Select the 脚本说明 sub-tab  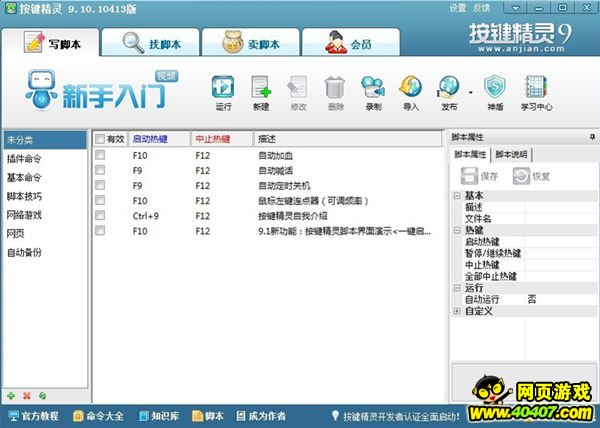tap(511, 155)
